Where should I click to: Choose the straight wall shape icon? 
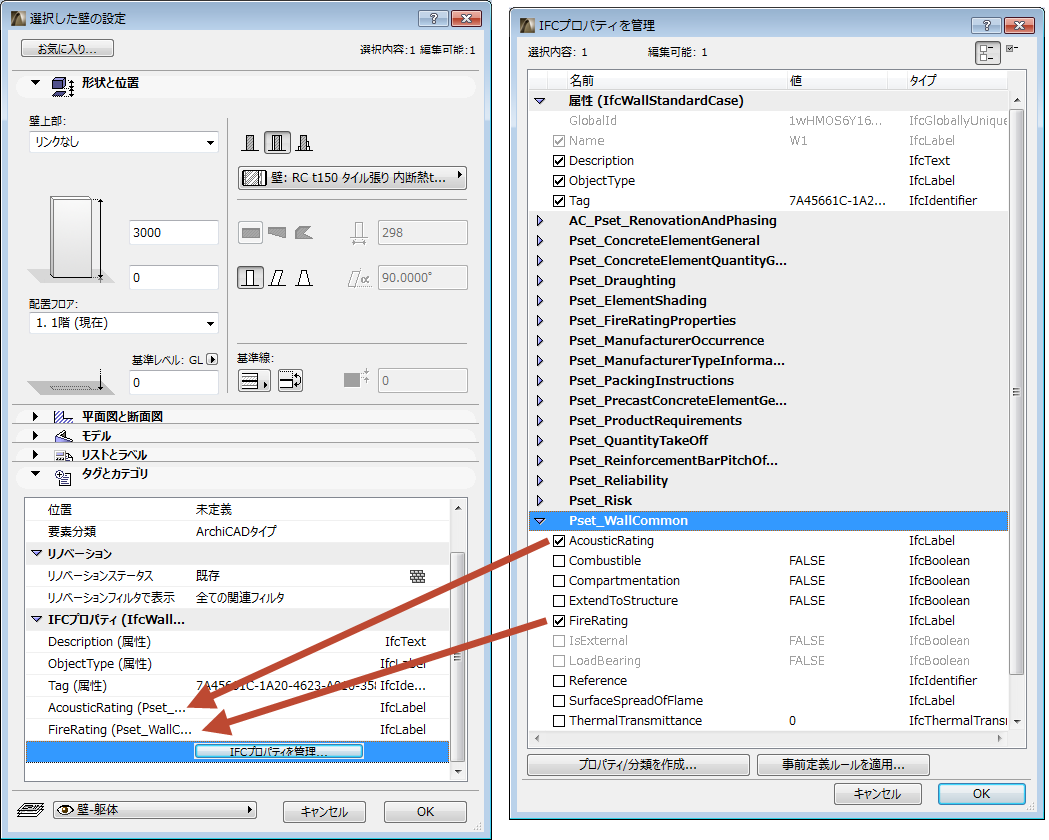pyautogui.click(x=251, y=233)
